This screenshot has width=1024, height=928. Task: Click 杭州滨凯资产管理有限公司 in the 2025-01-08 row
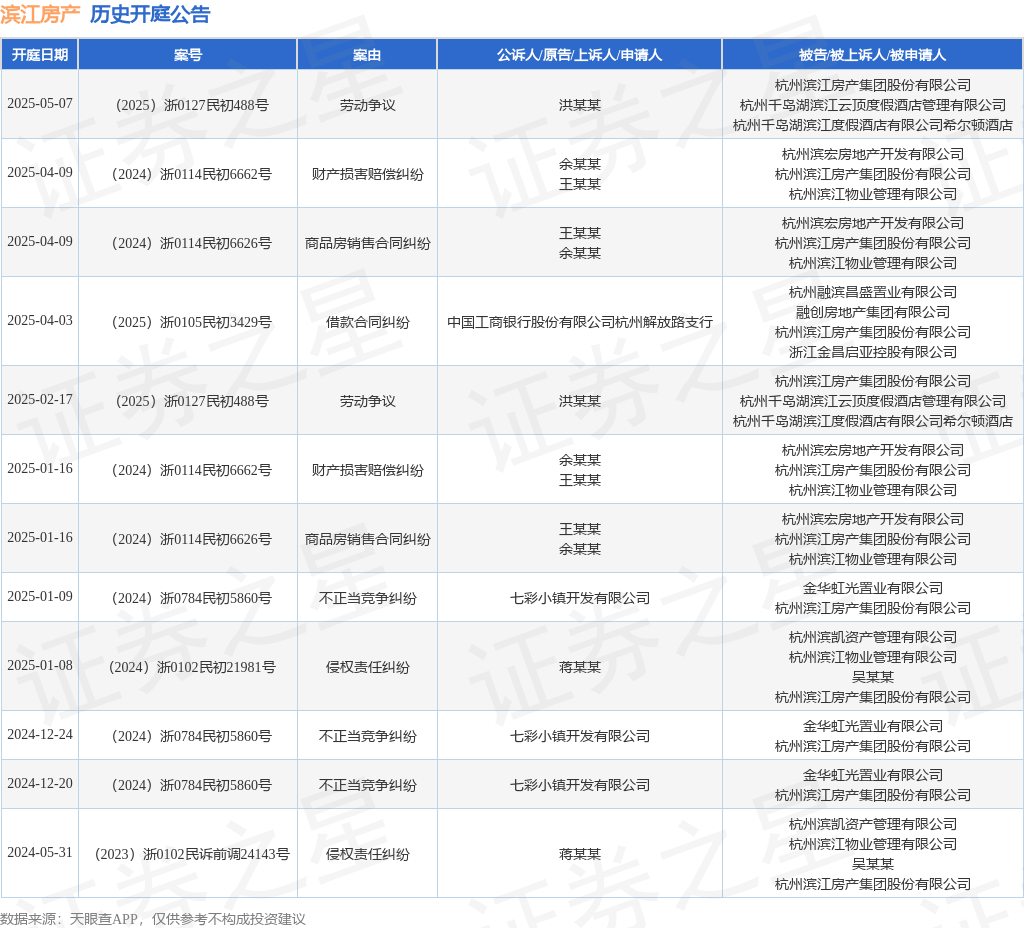pyautogui.click(x=872, y=637)
